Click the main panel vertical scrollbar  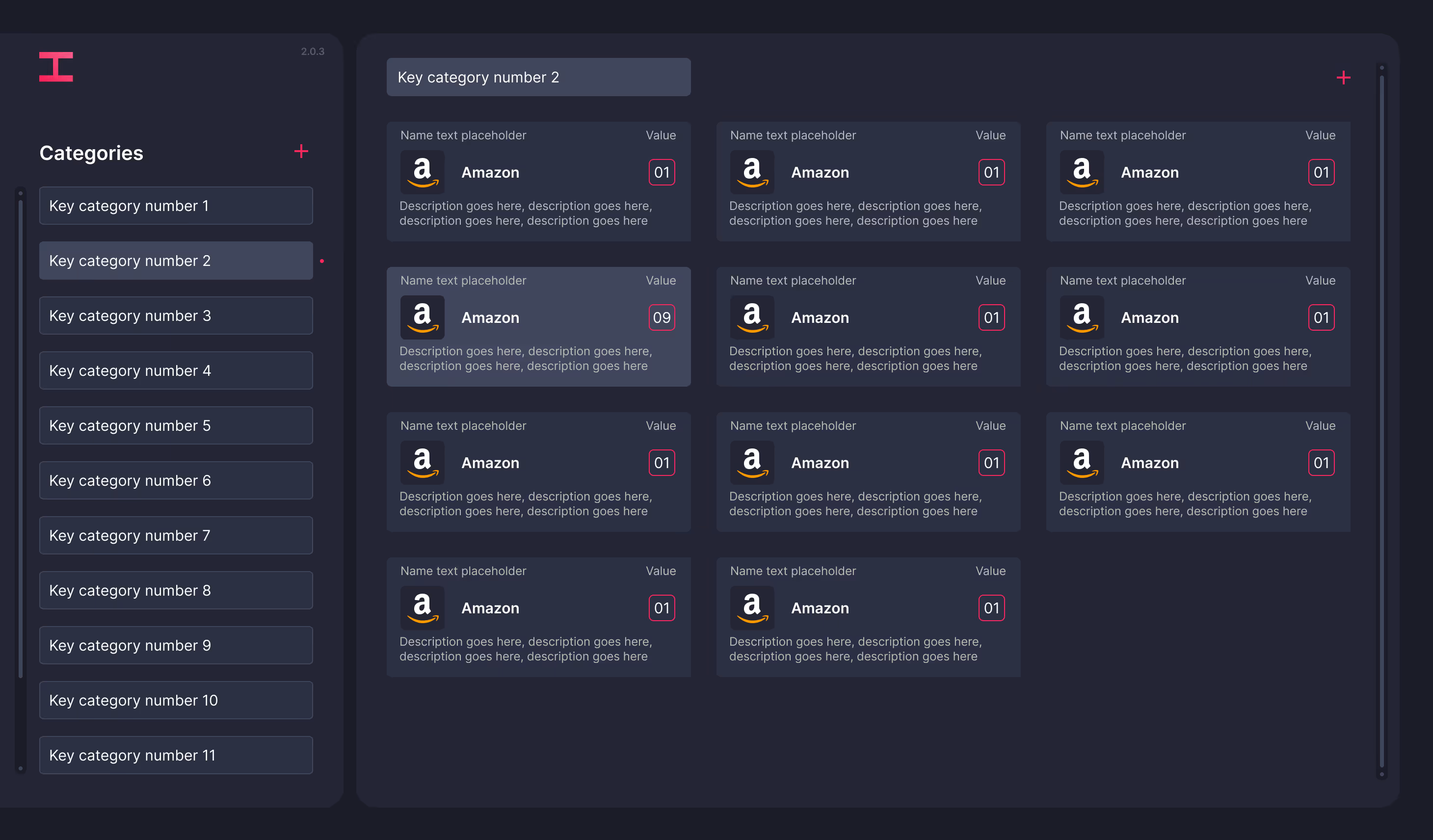(1381, 421)
